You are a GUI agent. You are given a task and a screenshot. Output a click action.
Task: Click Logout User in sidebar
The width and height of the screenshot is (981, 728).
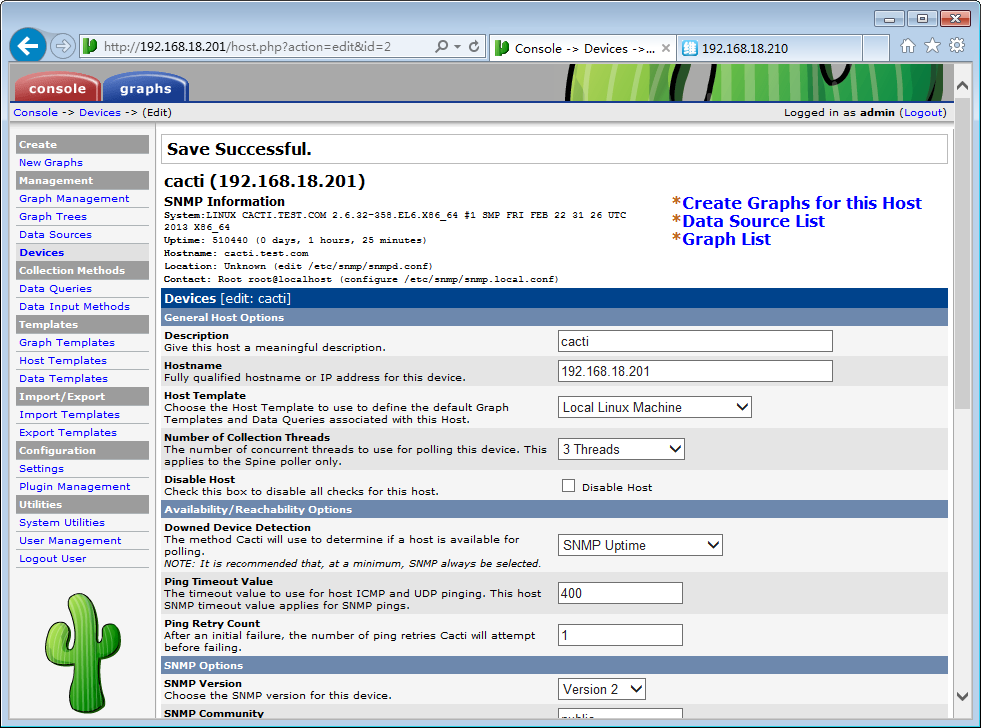(x=53, y=559)
